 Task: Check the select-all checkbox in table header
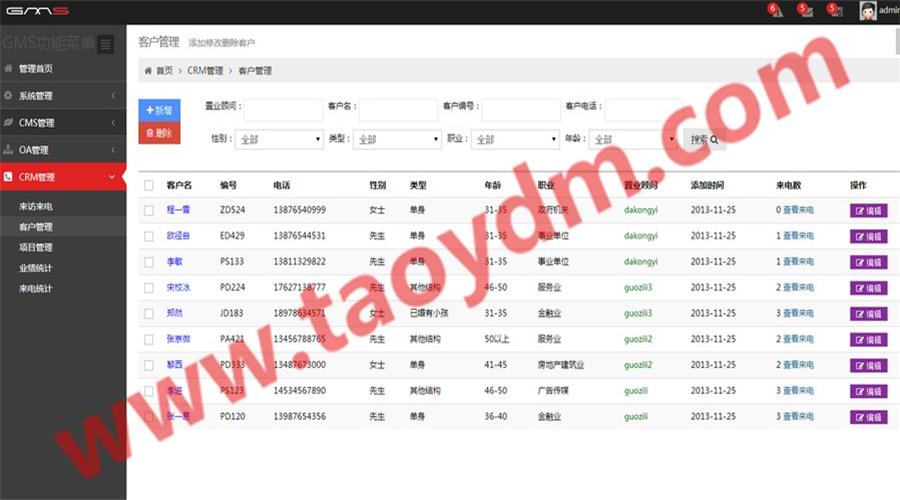[x=149, y=185]
